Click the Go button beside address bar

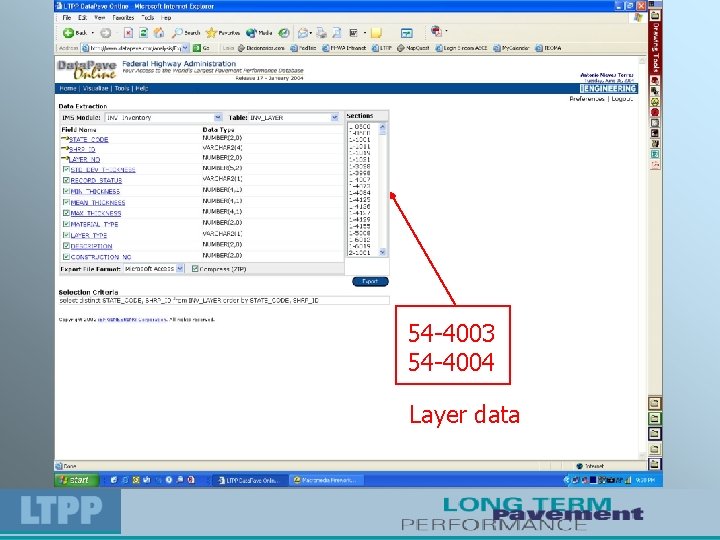coord(201,48)
